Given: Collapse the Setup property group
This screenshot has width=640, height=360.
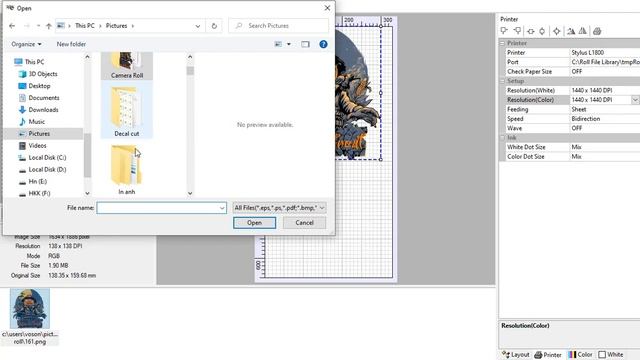Looking at the screenshot, I should (x=502, y=81).
